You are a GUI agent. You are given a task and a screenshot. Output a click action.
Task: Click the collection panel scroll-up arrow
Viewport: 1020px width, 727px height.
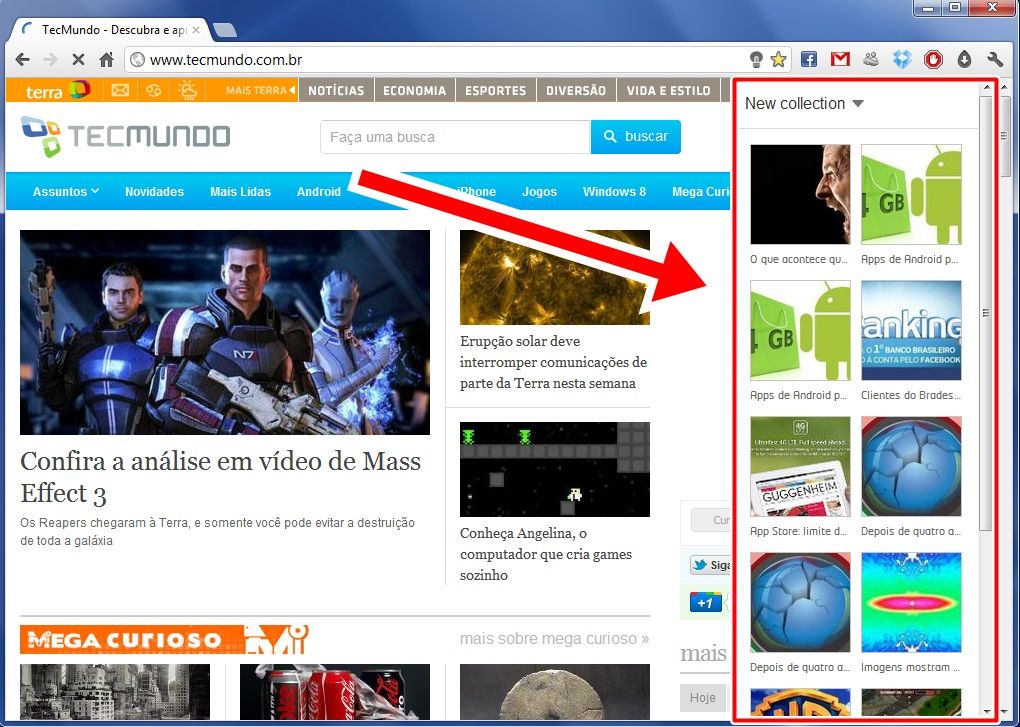(986, 88)
